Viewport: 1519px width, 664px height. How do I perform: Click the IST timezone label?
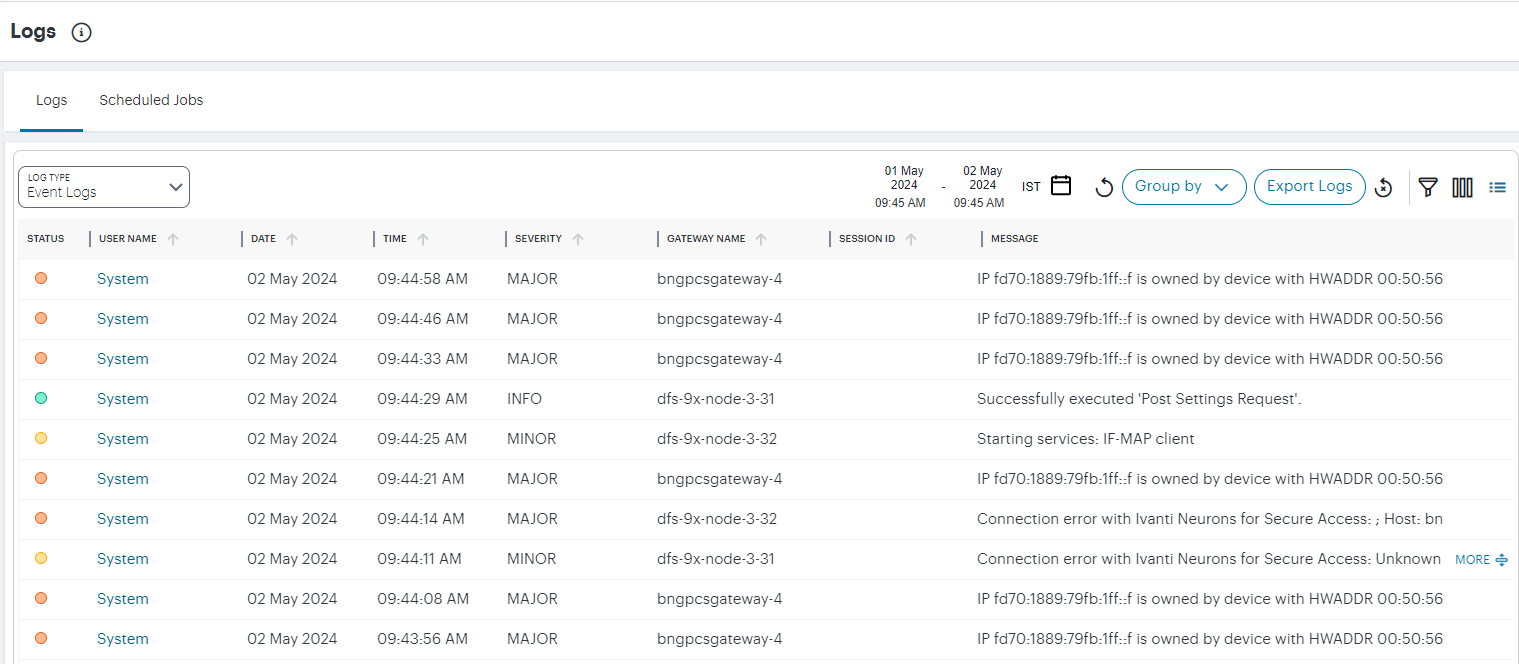pos(1031,186)
